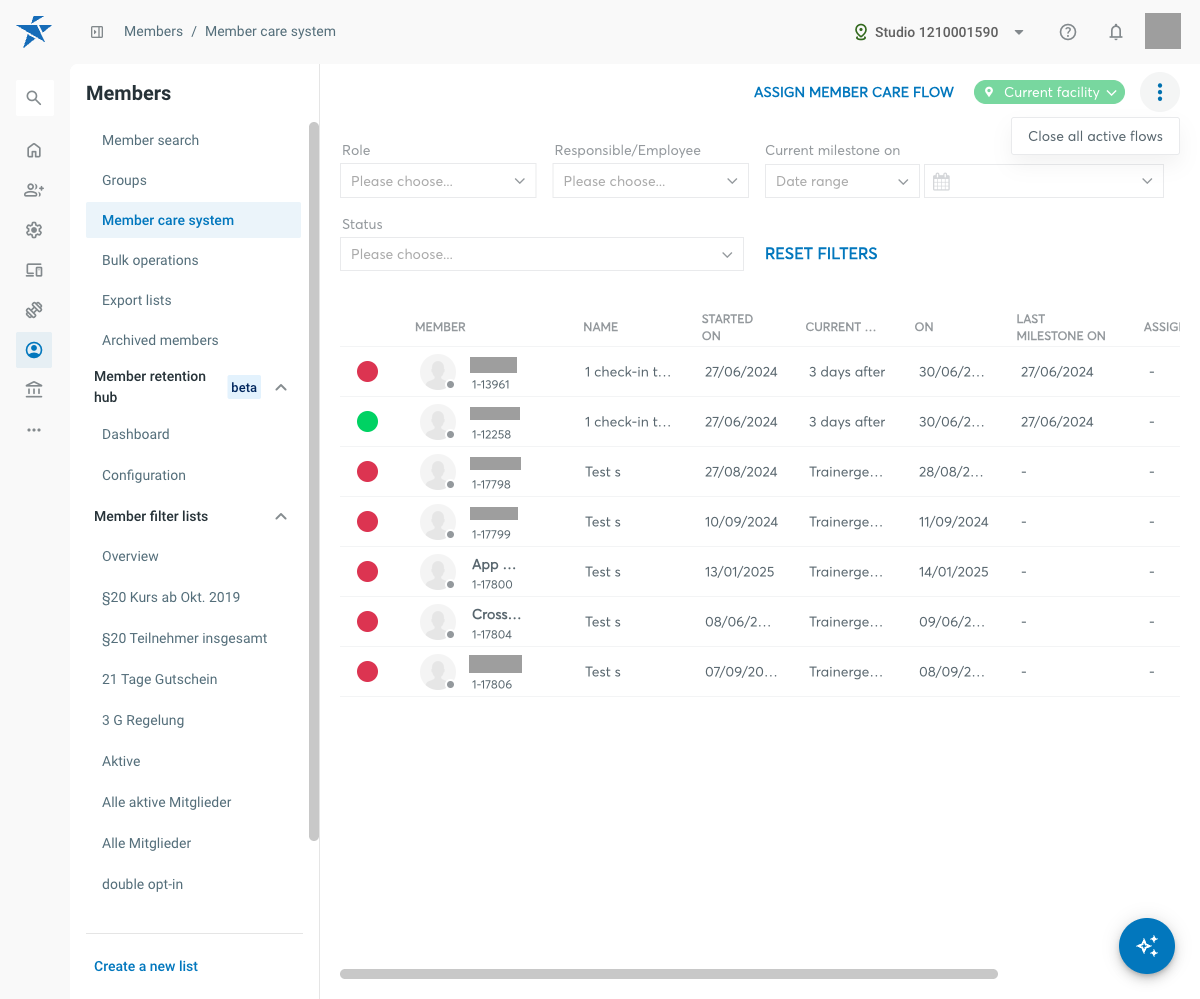Open the Date range dropdown
This screenshot has width=1200, height=999.
(842, 181)
